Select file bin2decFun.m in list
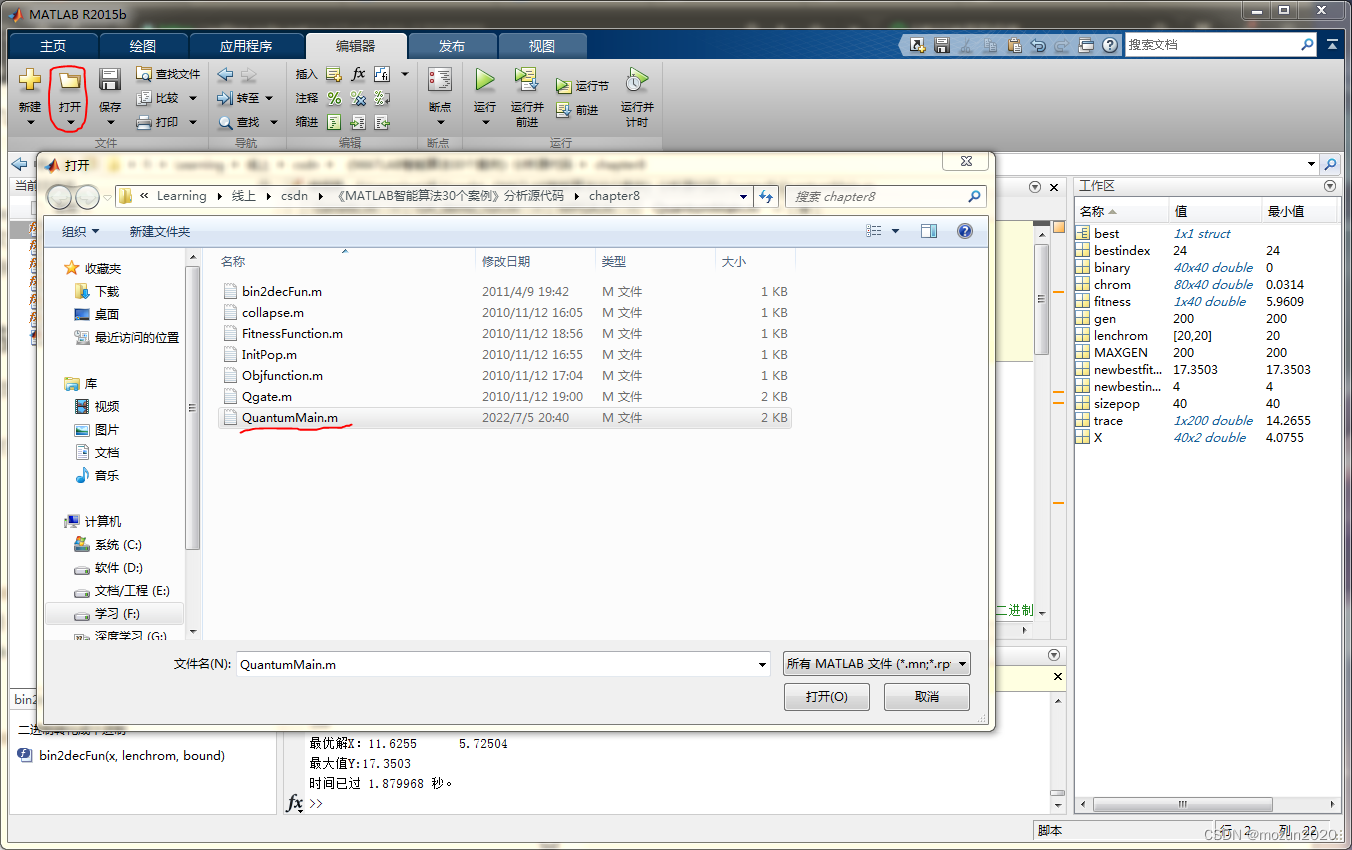This screenshot has width=1352, height=850. click(x=505, y=292)
